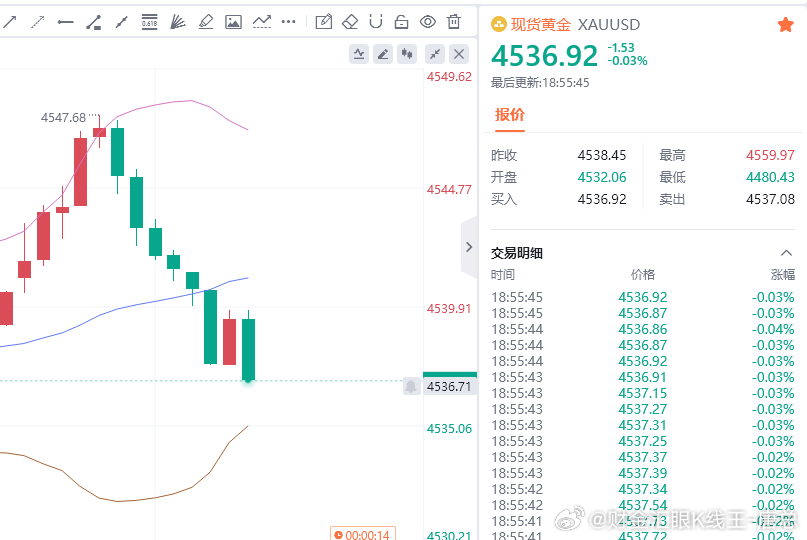This screenshot has width=807, height=540.
Task: Click the 最后更新:18:55:45 timestamp
Action: tap(540, 83)
